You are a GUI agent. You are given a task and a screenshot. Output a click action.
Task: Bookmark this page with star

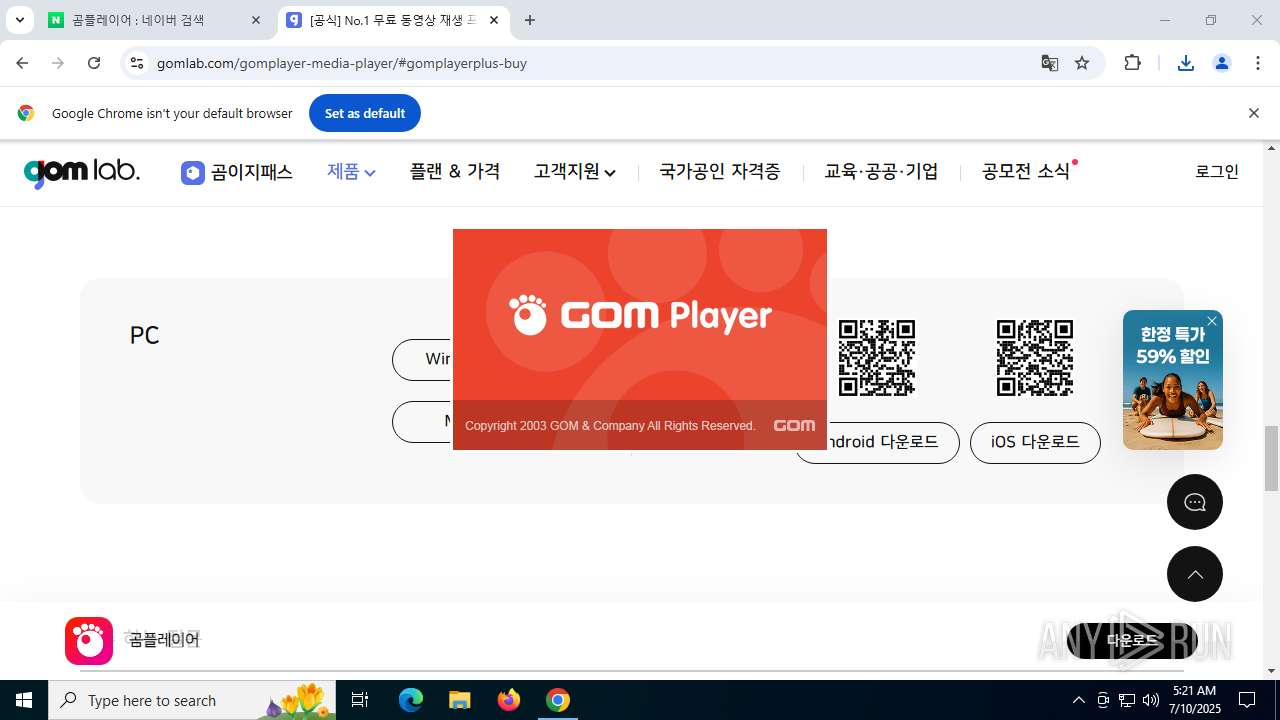click(x=1082, y=63)
